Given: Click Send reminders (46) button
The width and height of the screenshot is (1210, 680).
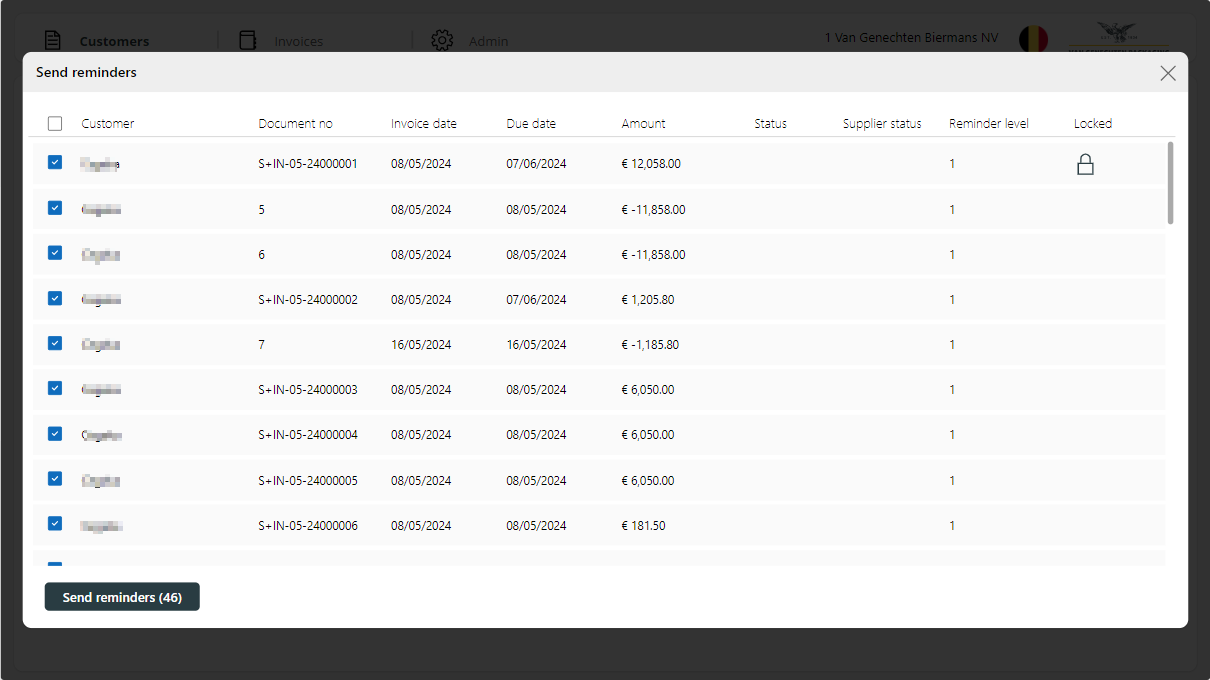Looking at the screenshot, I should (122, 597).
